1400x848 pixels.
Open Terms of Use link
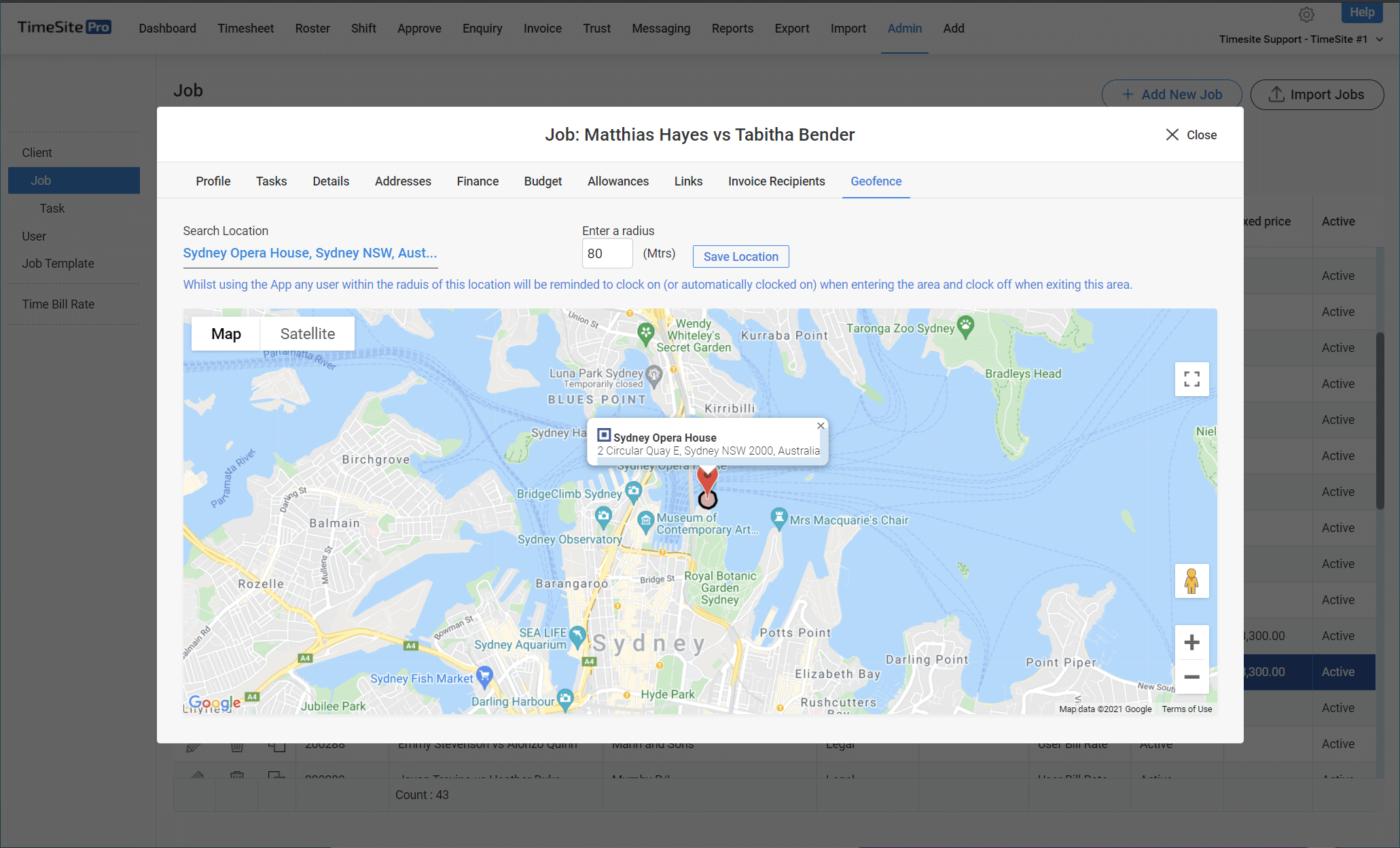pos(1186,709)
